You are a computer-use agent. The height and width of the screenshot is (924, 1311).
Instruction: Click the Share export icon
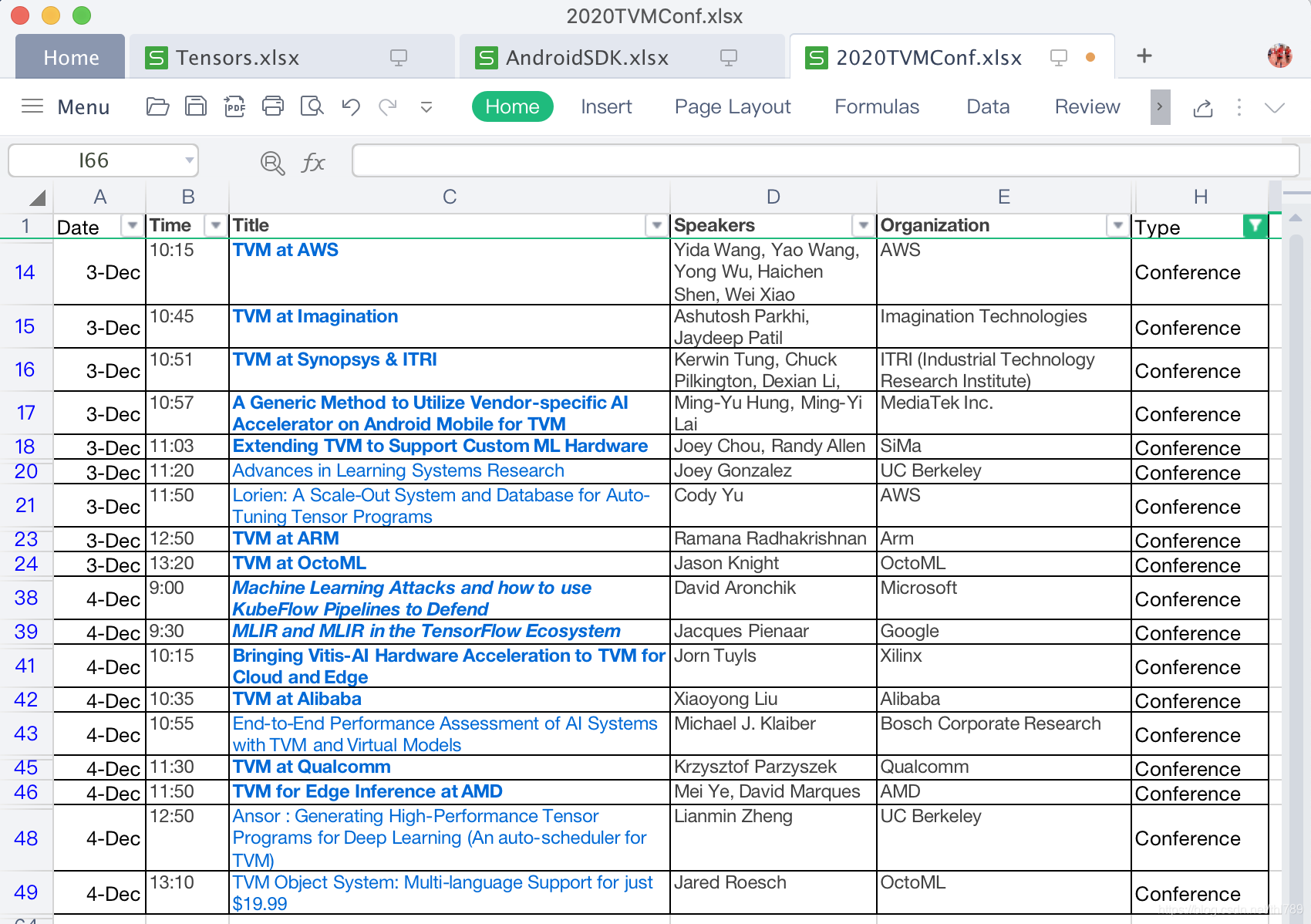point(1203,108)
